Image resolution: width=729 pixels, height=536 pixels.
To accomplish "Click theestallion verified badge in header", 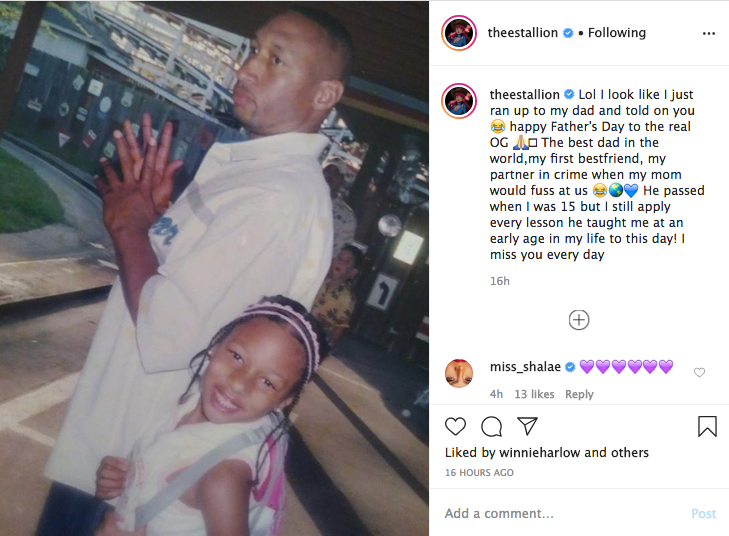I will (568, 33).
